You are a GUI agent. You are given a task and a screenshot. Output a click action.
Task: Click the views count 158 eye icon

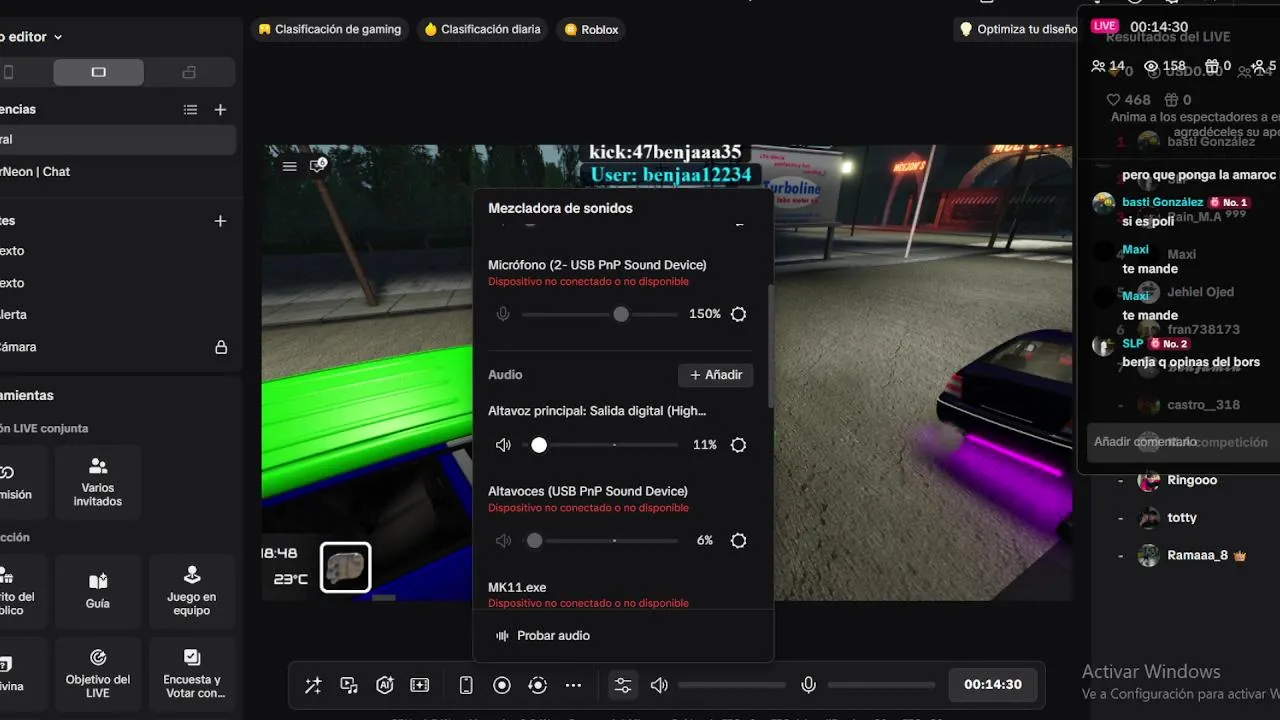pos(1151,67)
